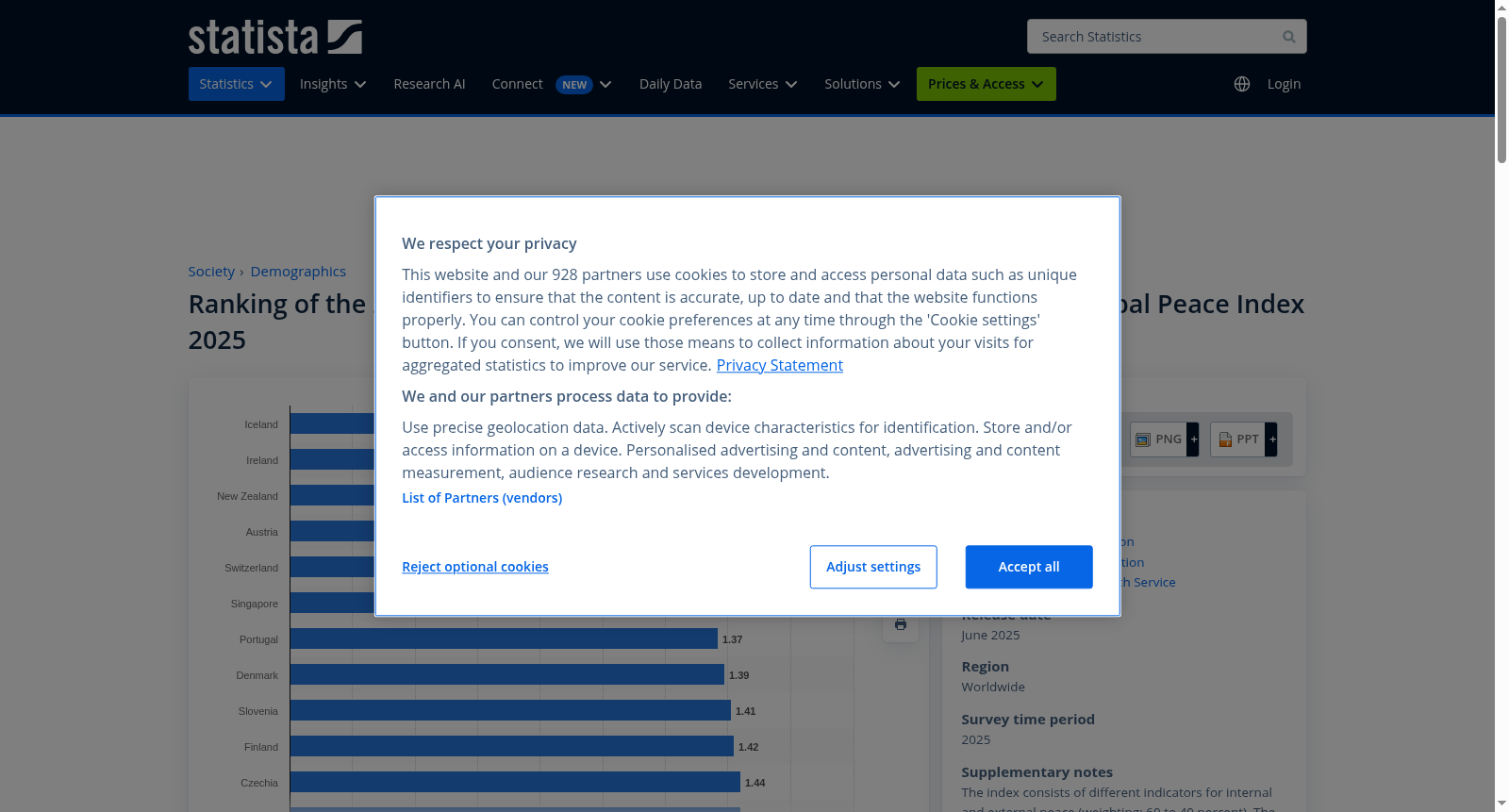Expand Prices & Access menu
This screenshot has height=812, width=1509.
coord(987,84)
